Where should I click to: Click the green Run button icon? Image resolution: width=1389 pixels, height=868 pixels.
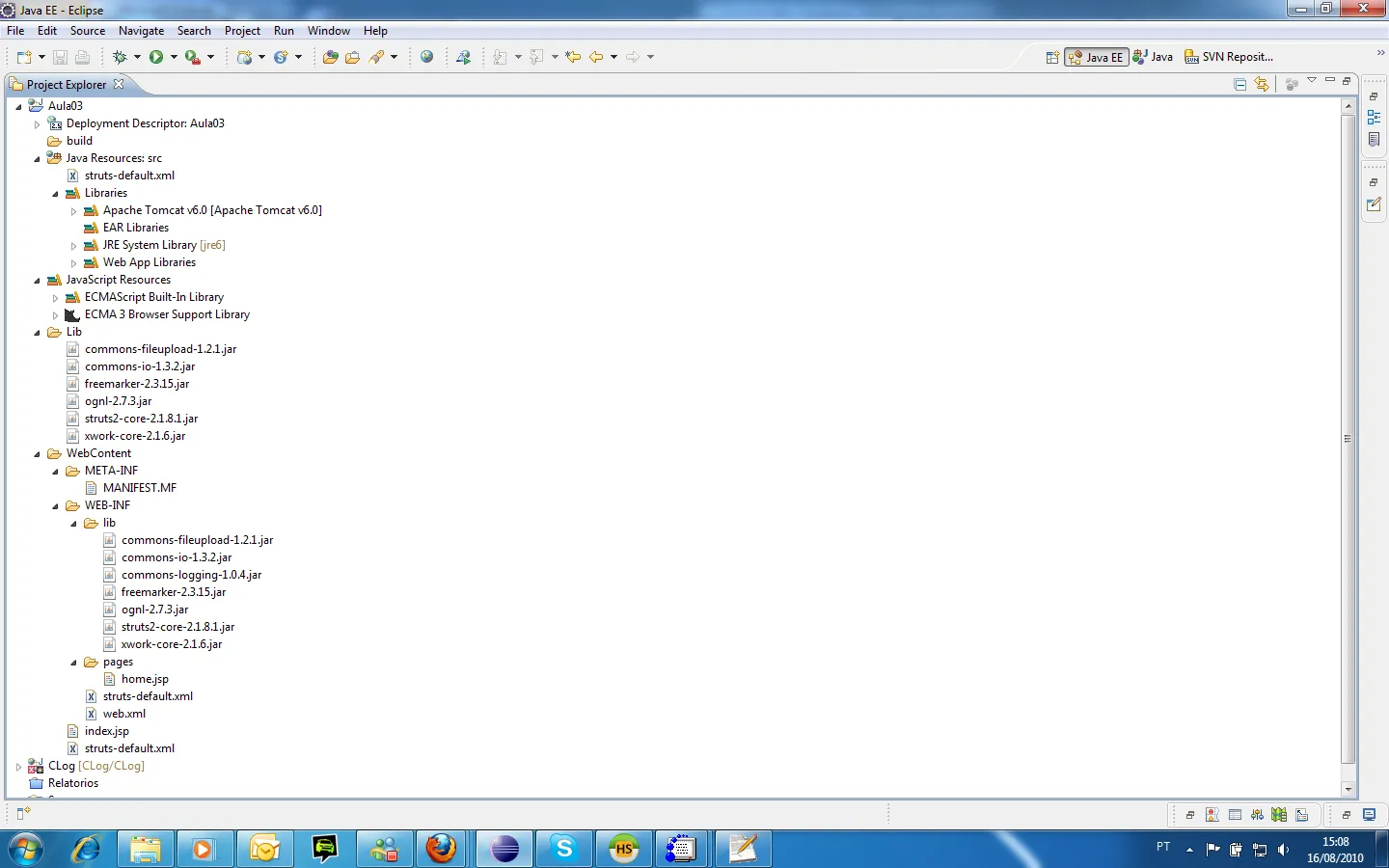click(x=156, y=57)
